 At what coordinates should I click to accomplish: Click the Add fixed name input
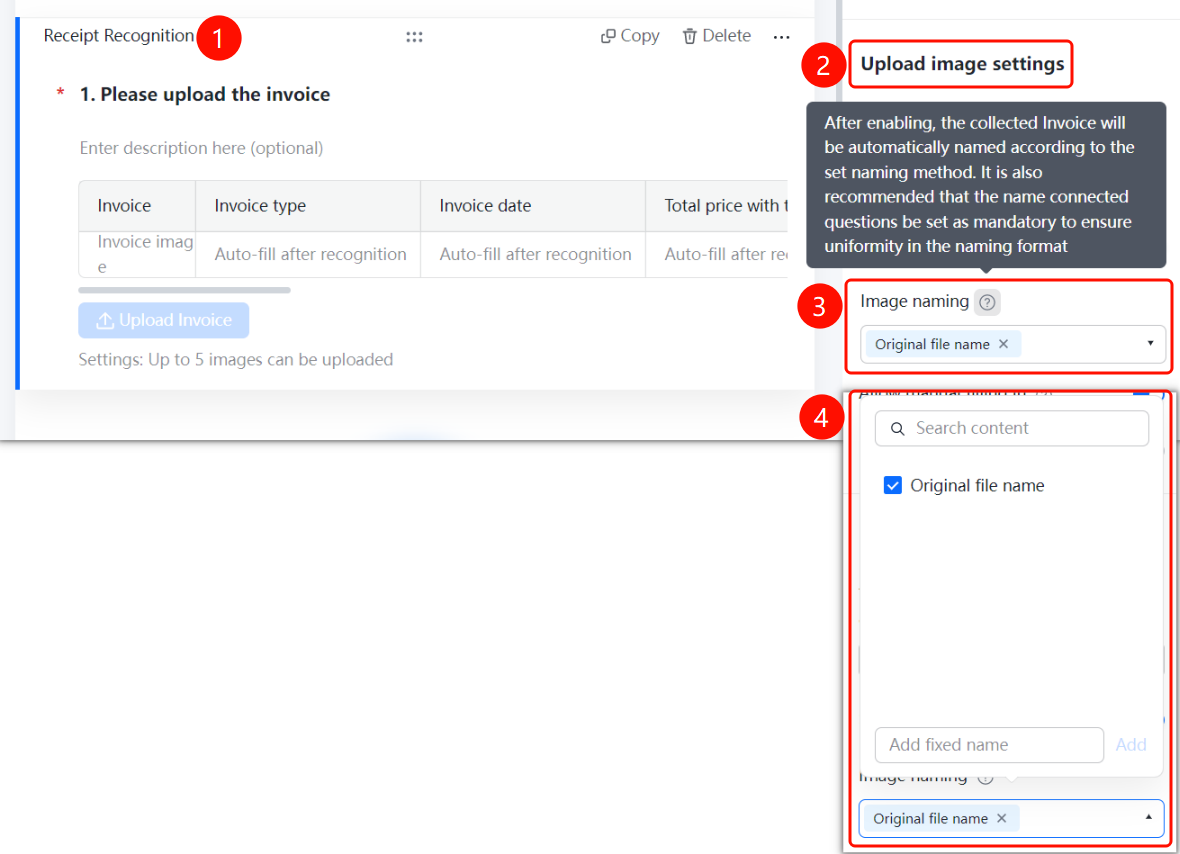(x=989, y=745)
